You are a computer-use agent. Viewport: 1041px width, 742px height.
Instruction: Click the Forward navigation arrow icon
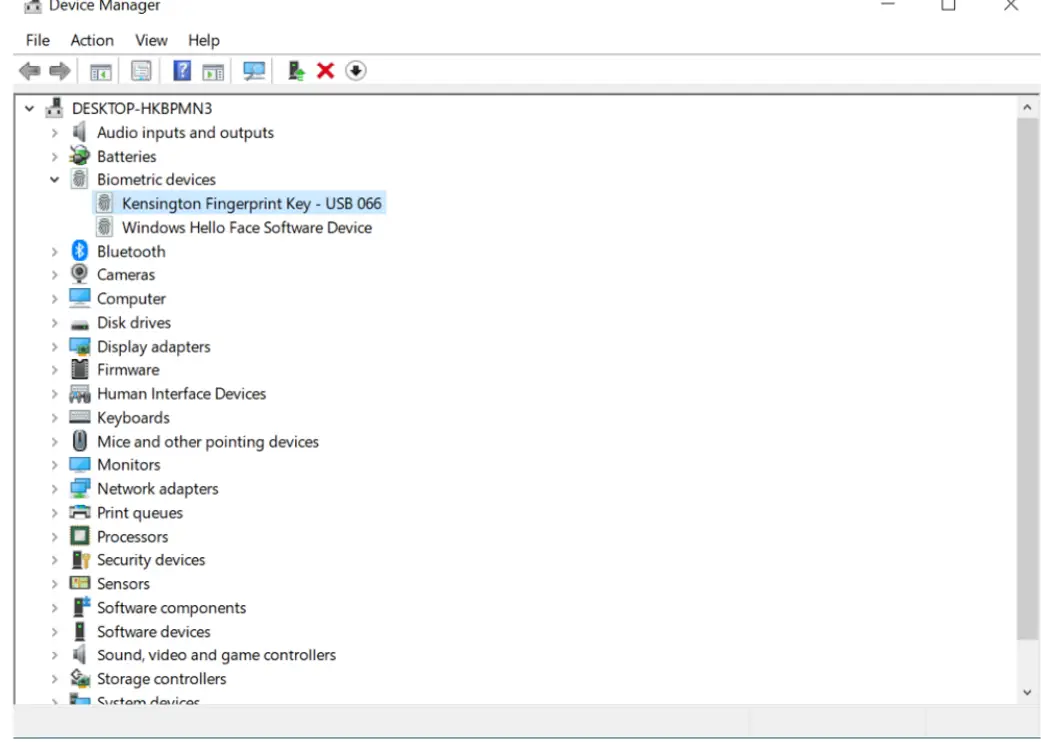58,70
